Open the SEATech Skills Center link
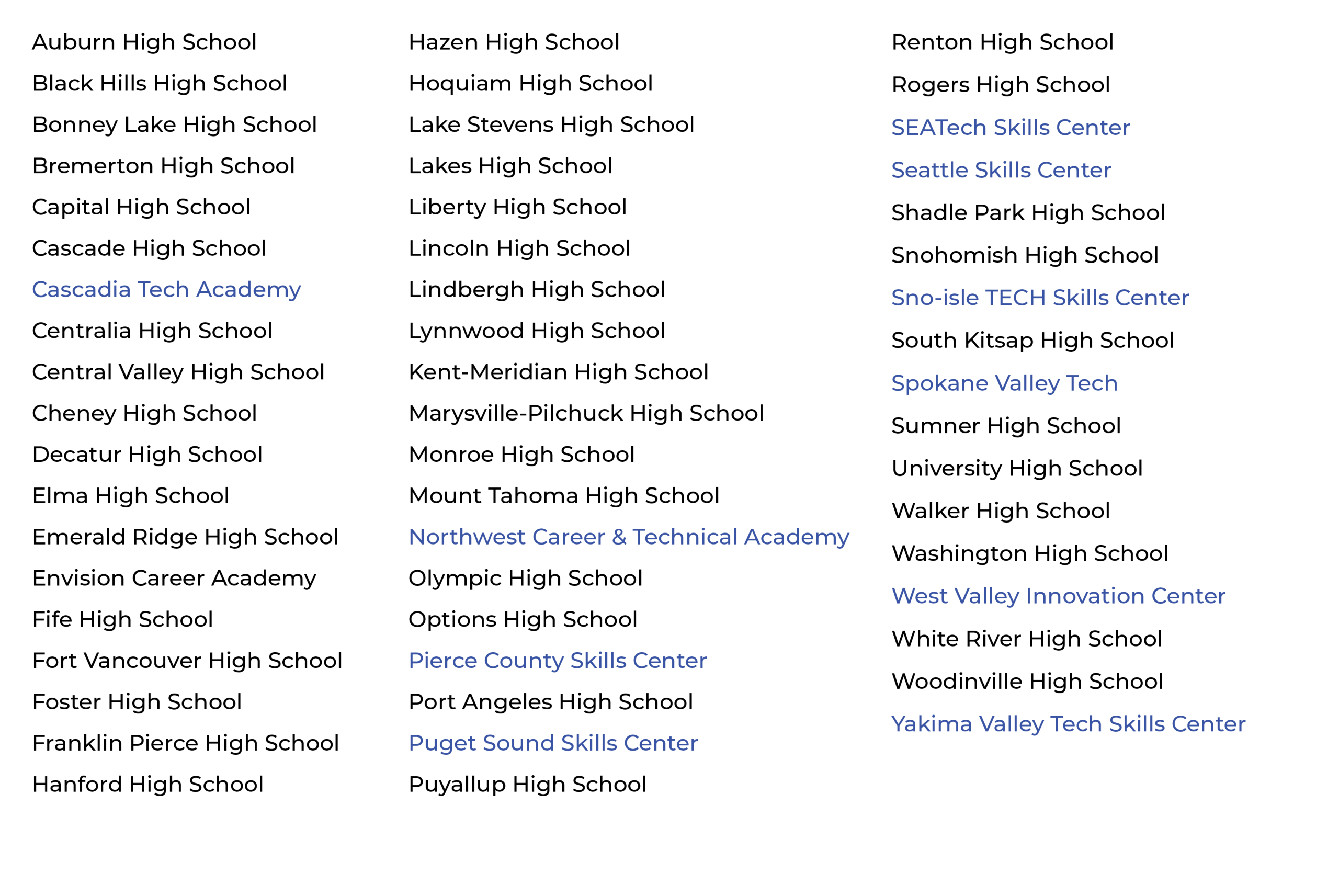 (x=1010, y=128)
